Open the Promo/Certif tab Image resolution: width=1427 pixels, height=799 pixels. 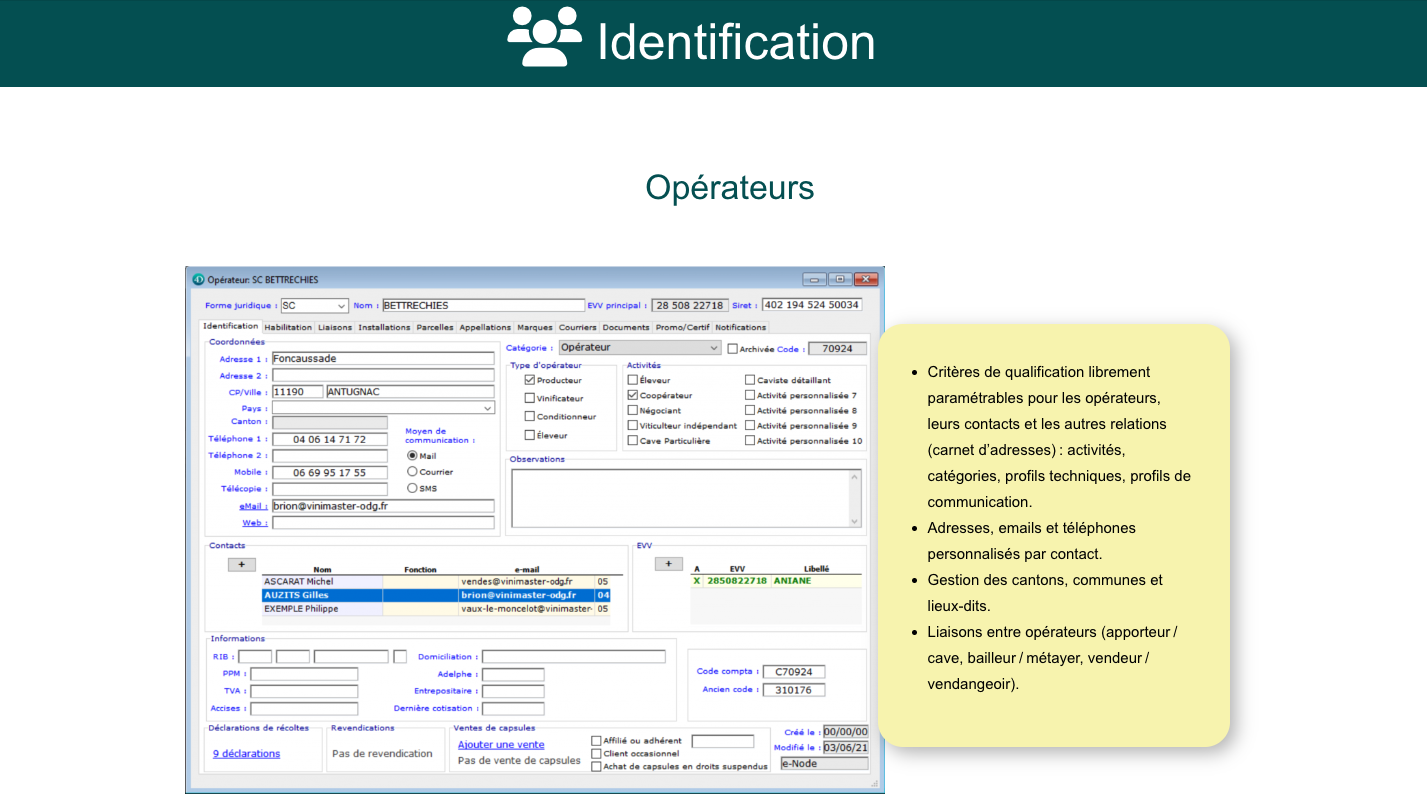click(682, 327)
